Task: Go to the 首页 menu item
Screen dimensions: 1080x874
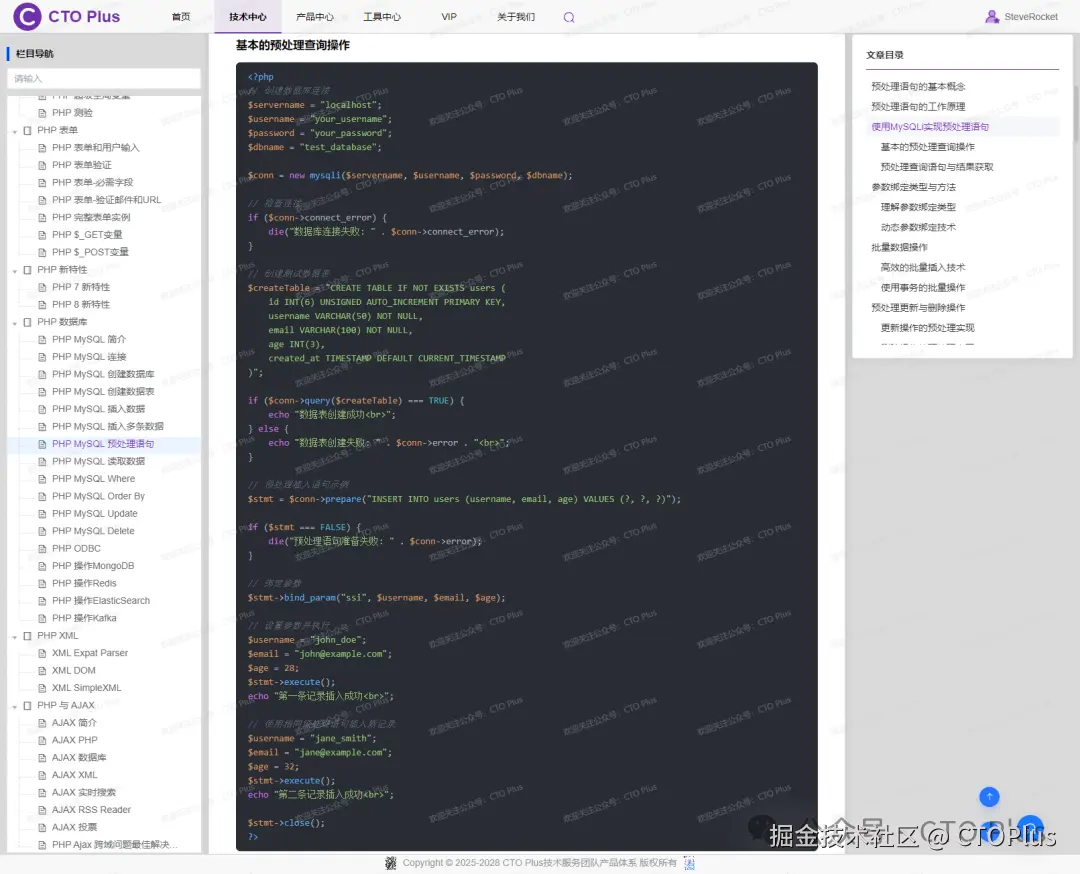Action: pyautogui.click(x=181, y=17)
